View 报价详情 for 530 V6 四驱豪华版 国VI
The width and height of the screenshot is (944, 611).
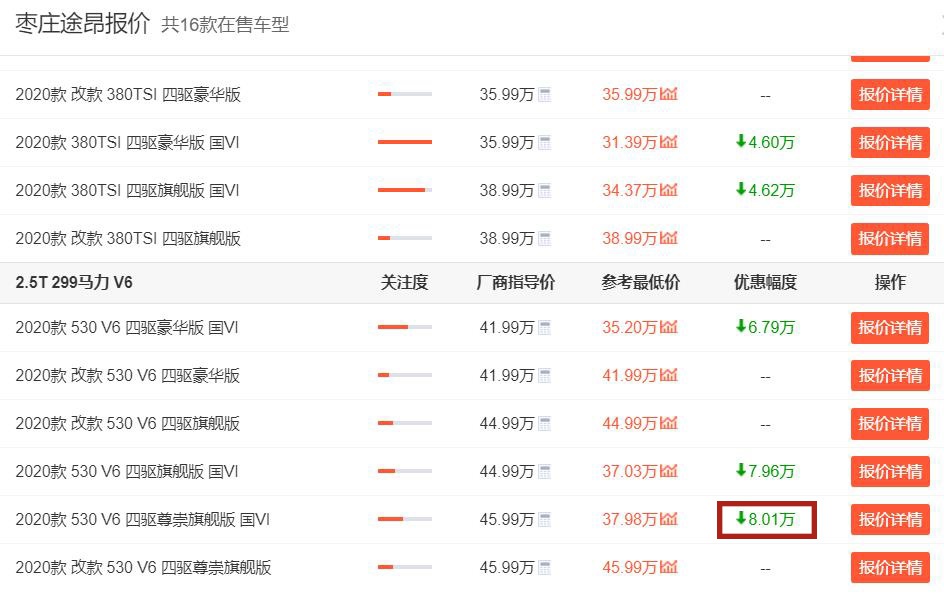click(890, 328)
